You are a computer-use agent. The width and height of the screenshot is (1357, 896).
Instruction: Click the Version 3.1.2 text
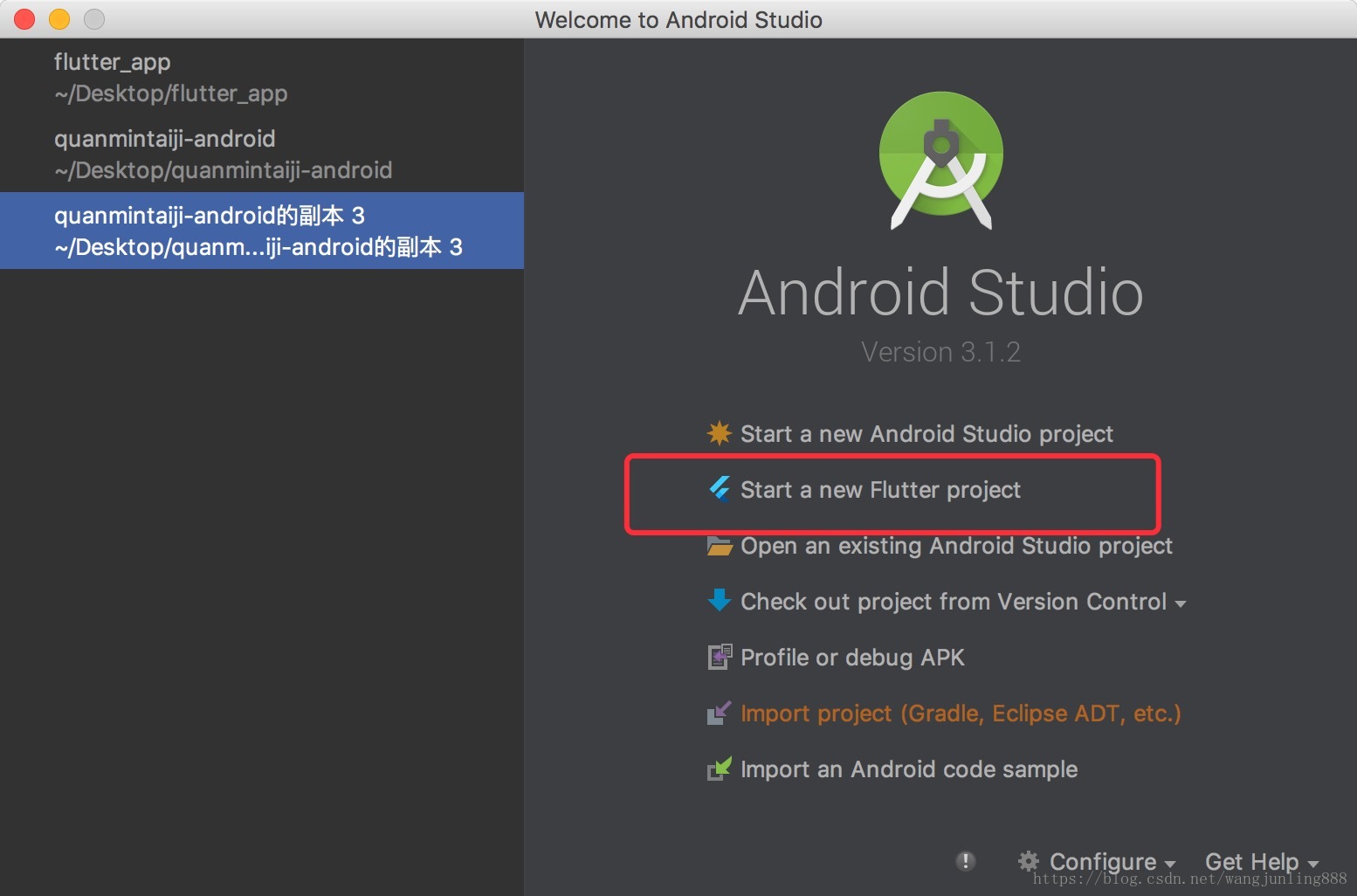(x=940, y=352)
